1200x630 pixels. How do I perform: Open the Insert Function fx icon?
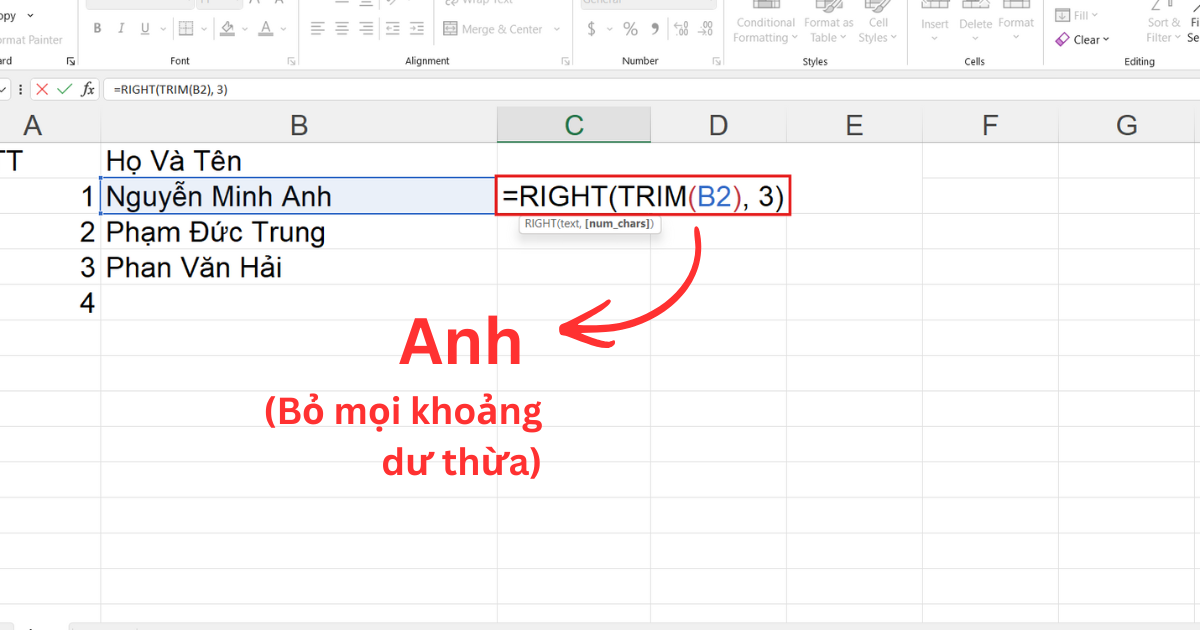(88, 88)
